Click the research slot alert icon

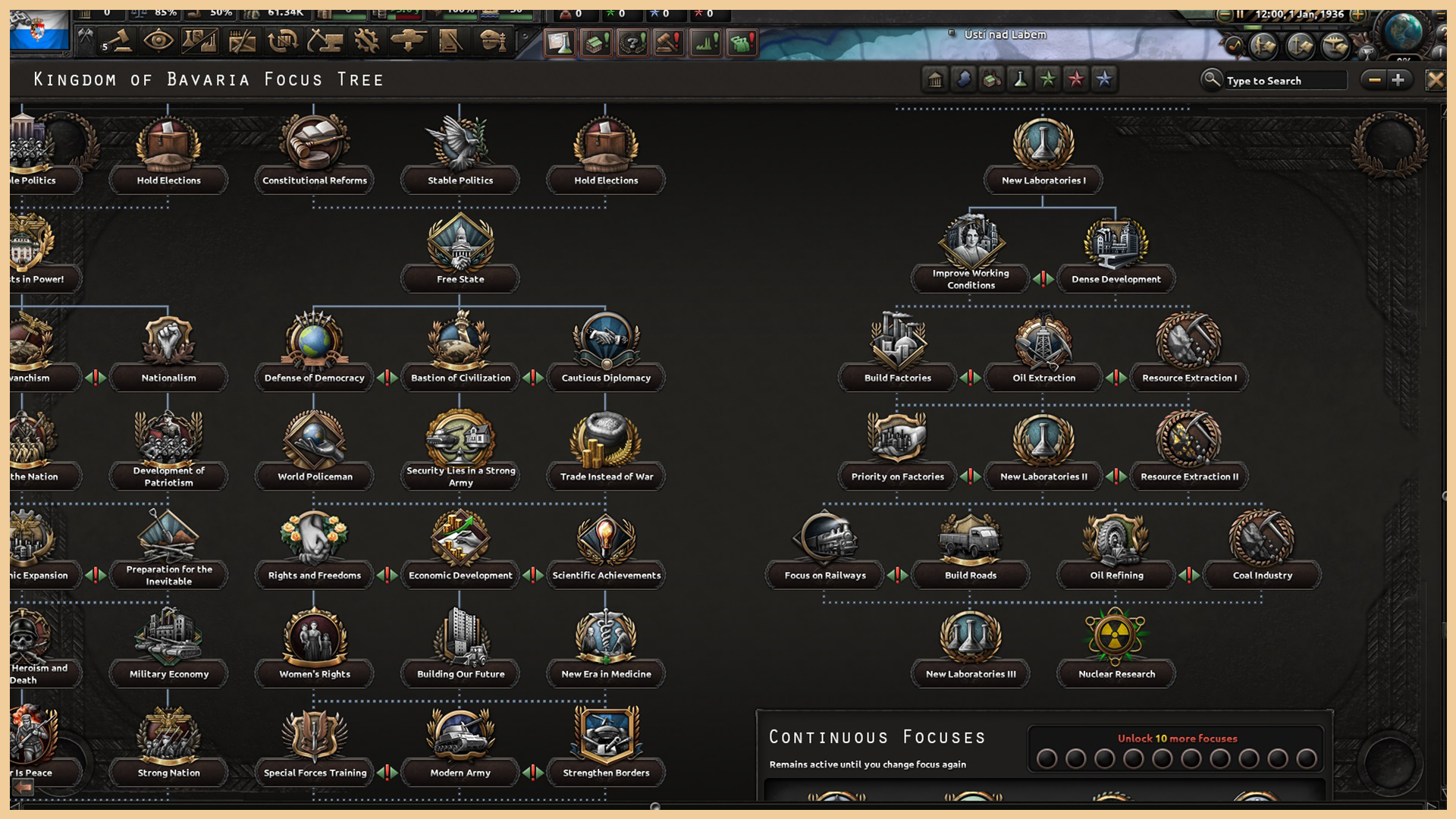coord(560,43)
